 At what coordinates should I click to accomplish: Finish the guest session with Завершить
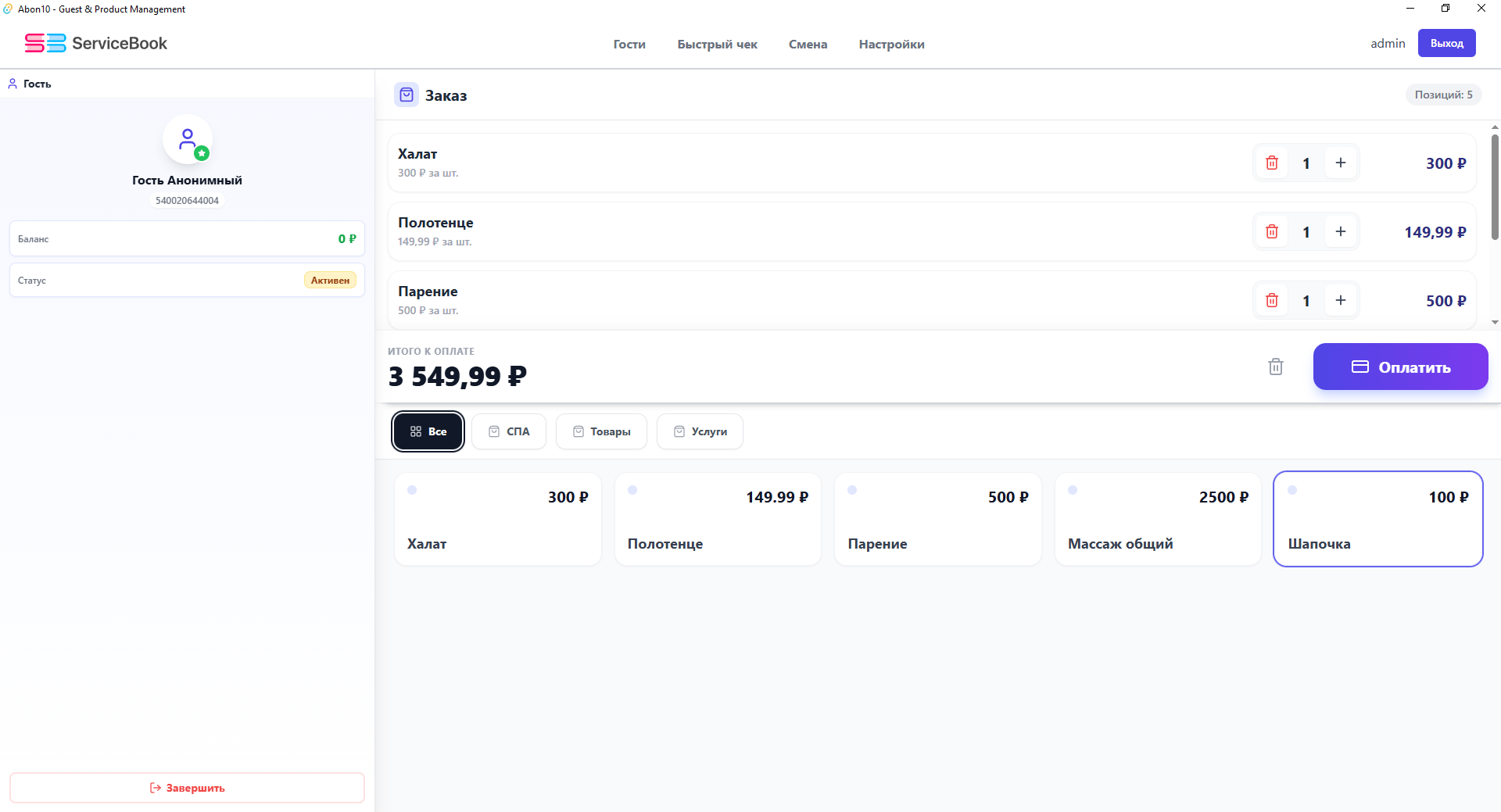click(187, 788)
